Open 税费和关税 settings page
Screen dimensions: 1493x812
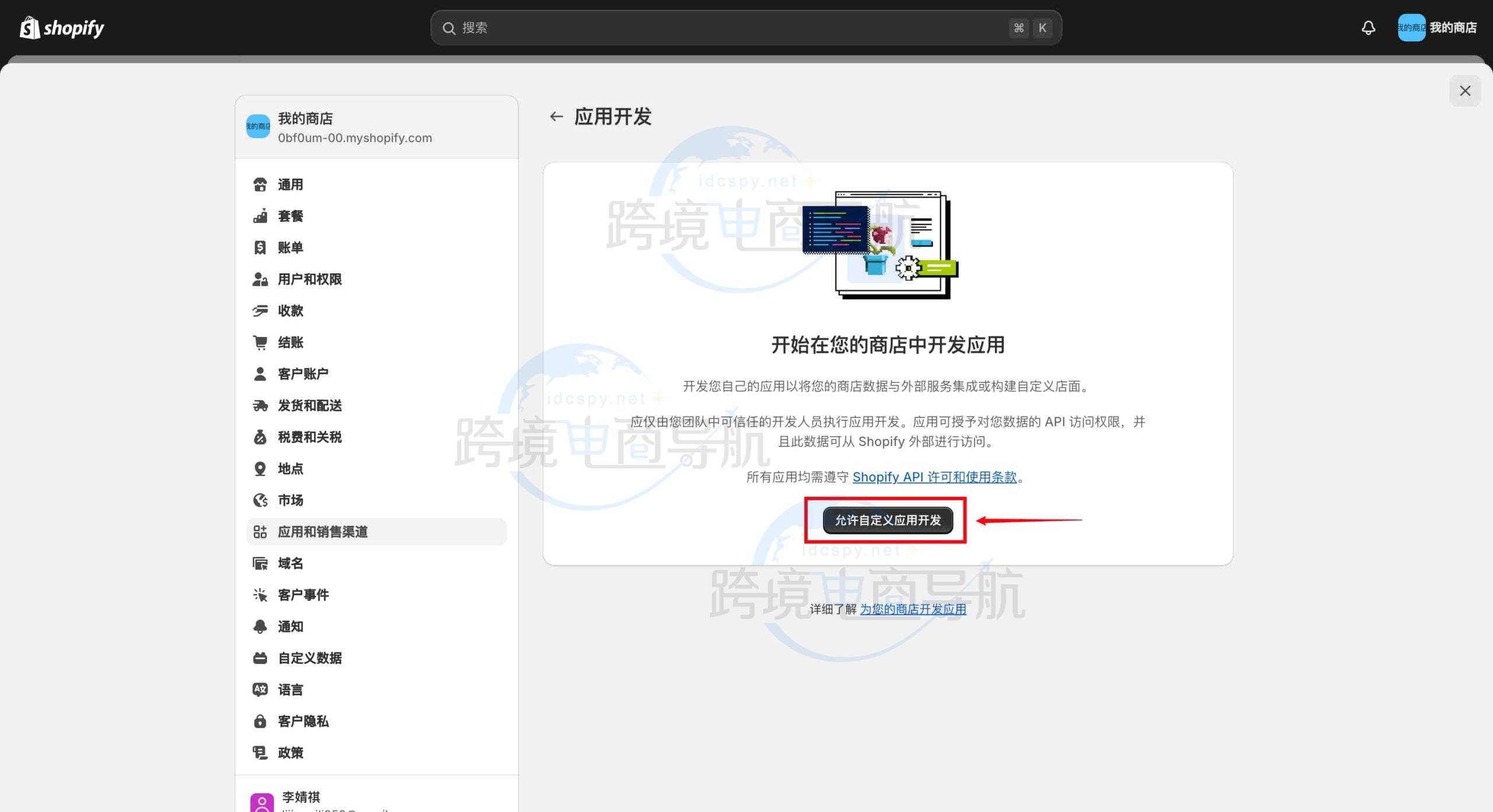pos(310,437)
